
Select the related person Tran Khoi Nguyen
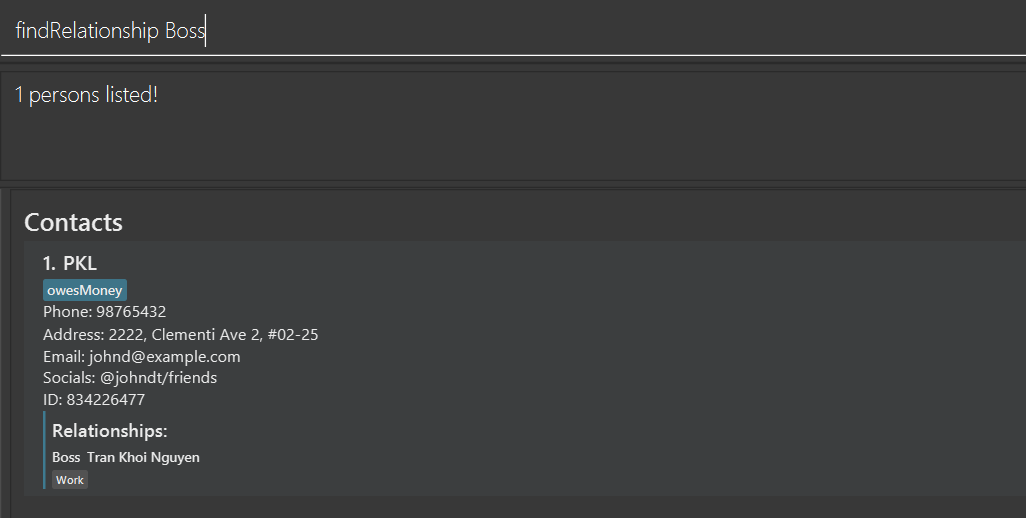[x=143, y=457]
